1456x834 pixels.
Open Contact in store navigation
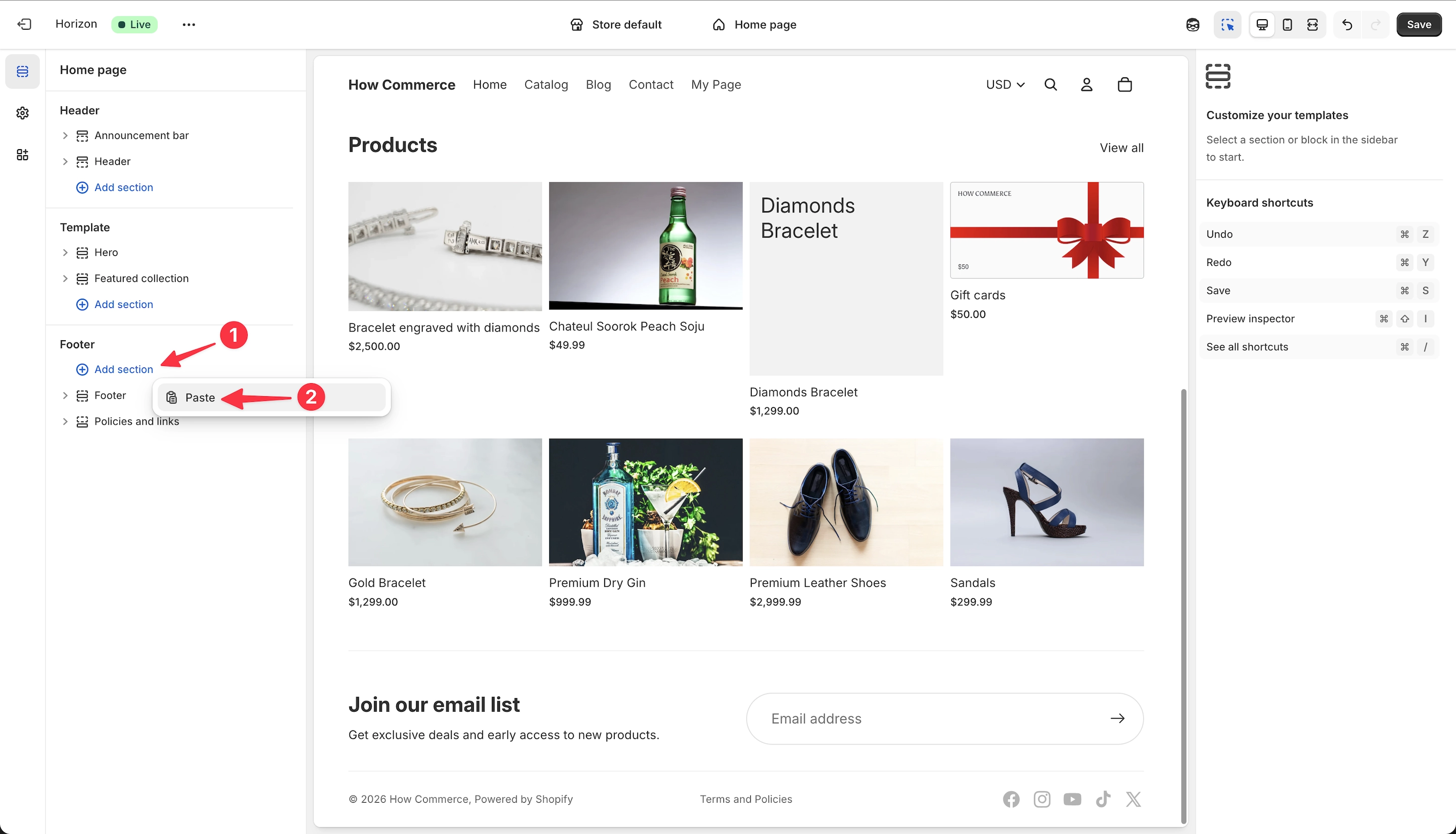tap(651, 85)
